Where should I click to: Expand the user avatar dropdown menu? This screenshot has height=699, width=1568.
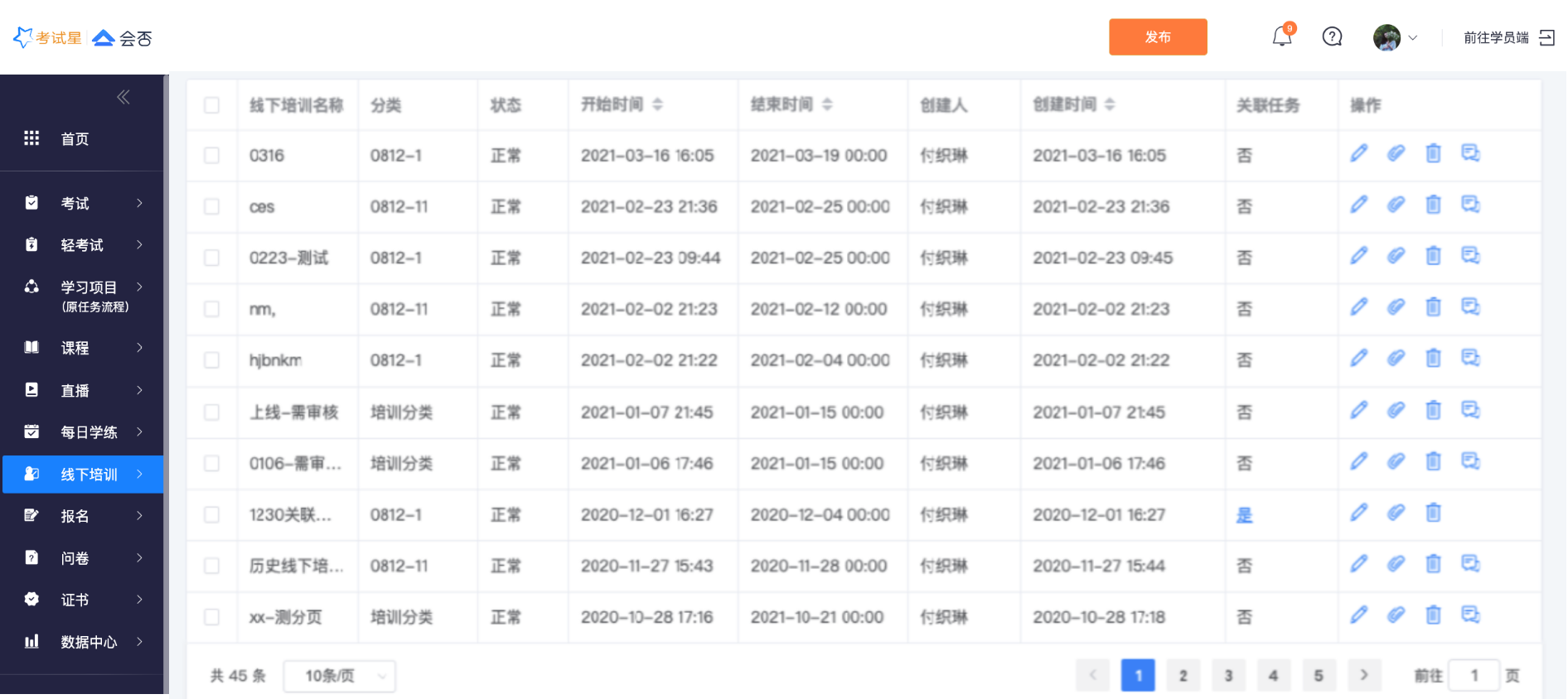click(x=1396, y=38)
